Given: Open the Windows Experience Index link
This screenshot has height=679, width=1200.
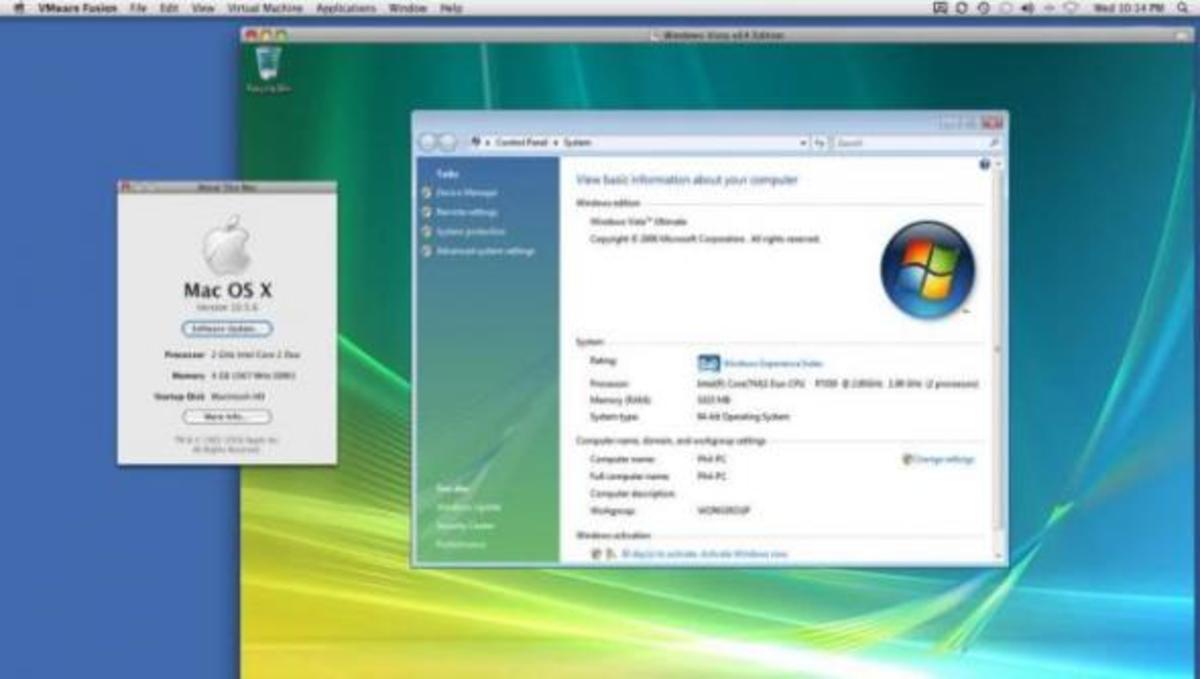Looking at the screenshot, I should point(772,363).
